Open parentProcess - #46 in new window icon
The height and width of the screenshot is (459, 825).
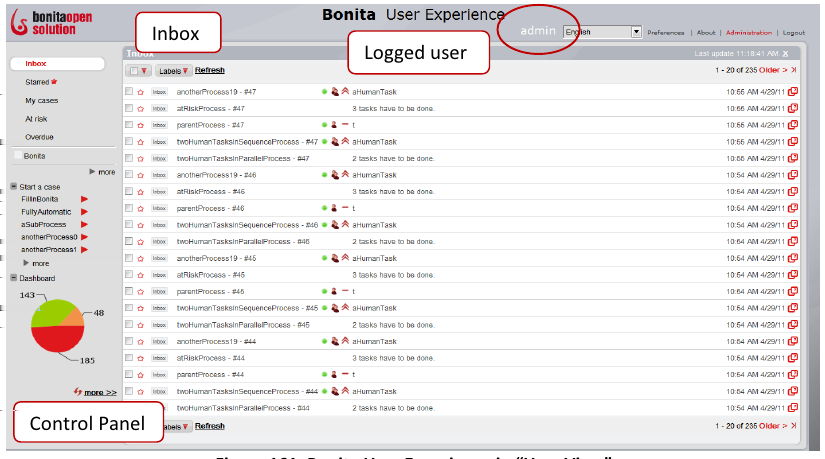coord(793,208)
